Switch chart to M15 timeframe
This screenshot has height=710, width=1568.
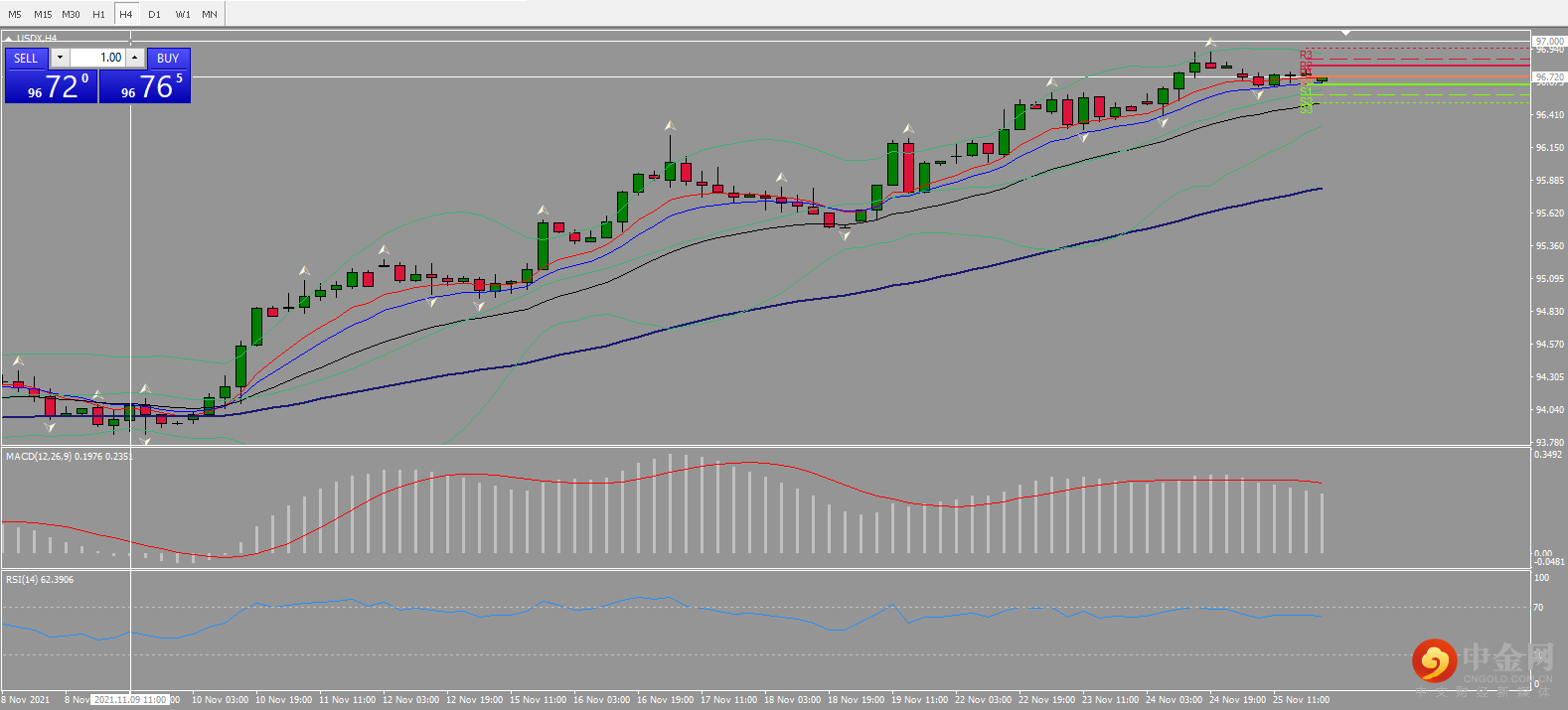(x=43, y=14)
